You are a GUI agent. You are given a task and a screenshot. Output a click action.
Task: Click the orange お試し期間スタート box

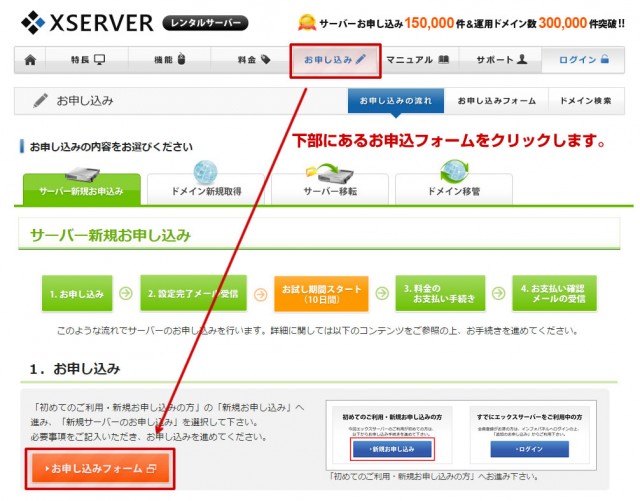[x=321, y=294]
